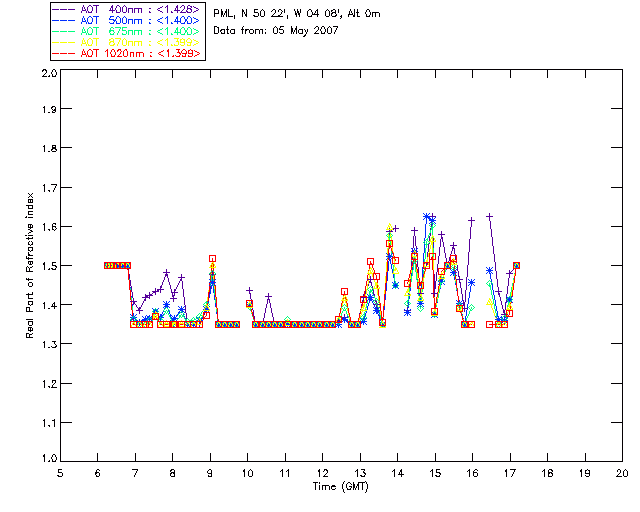This screenshot has height=512, width=640.
Task: Click the 'Real Part of Refractive index' axis label
Action: 29,265
